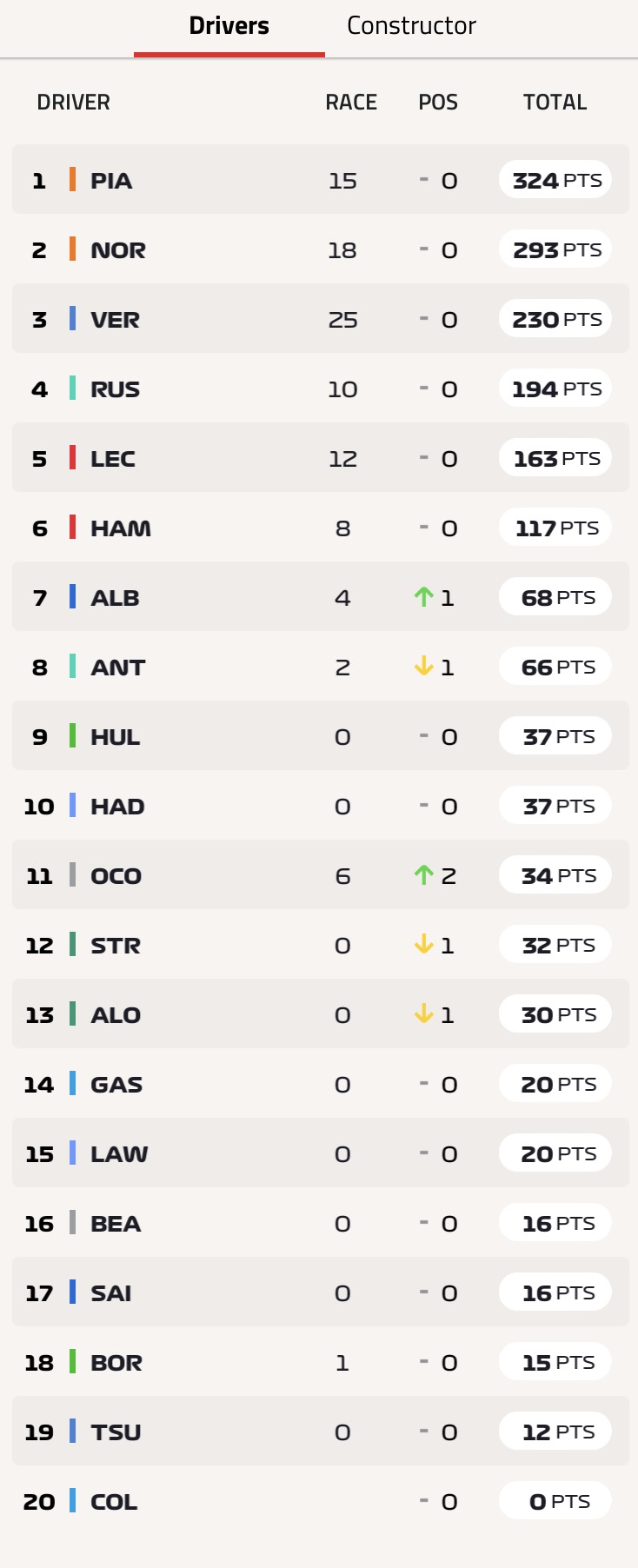Click the orange team stripe beside PIA
The width and height of the screenshot is (638, 1568).
click(73, 179)
